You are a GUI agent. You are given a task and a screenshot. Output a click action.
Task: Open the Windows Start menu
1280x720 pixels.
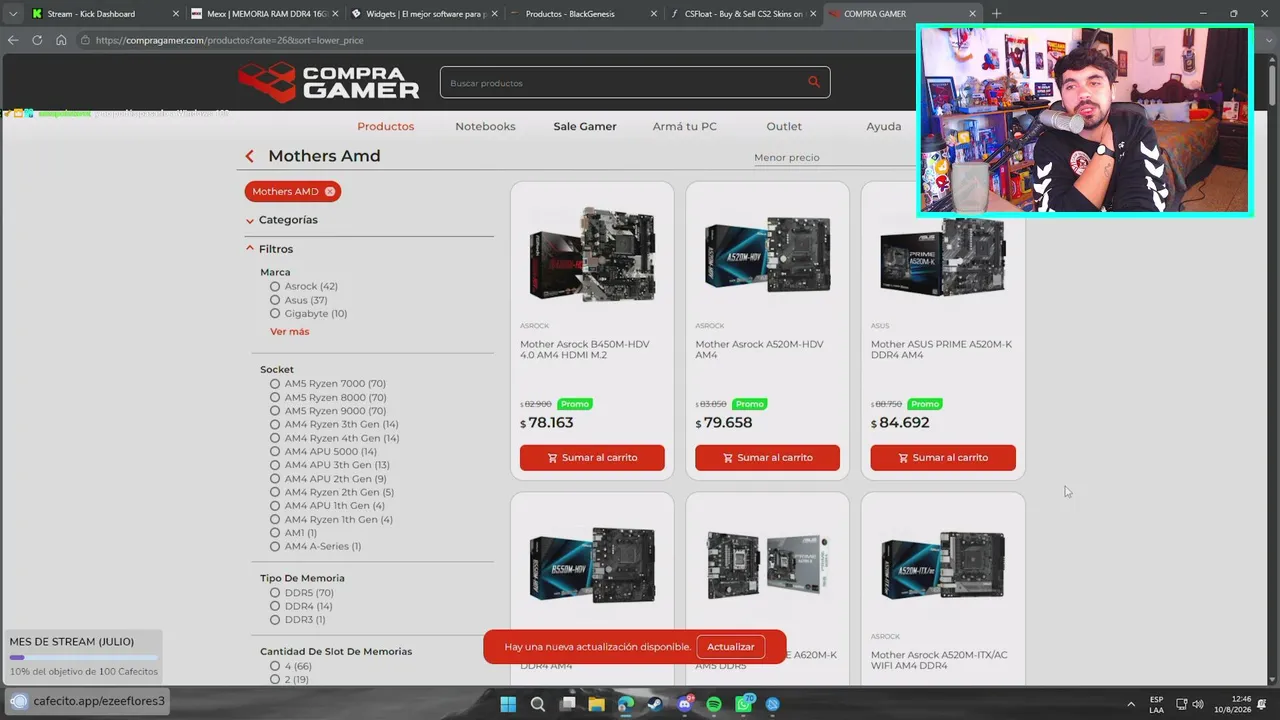508,704
